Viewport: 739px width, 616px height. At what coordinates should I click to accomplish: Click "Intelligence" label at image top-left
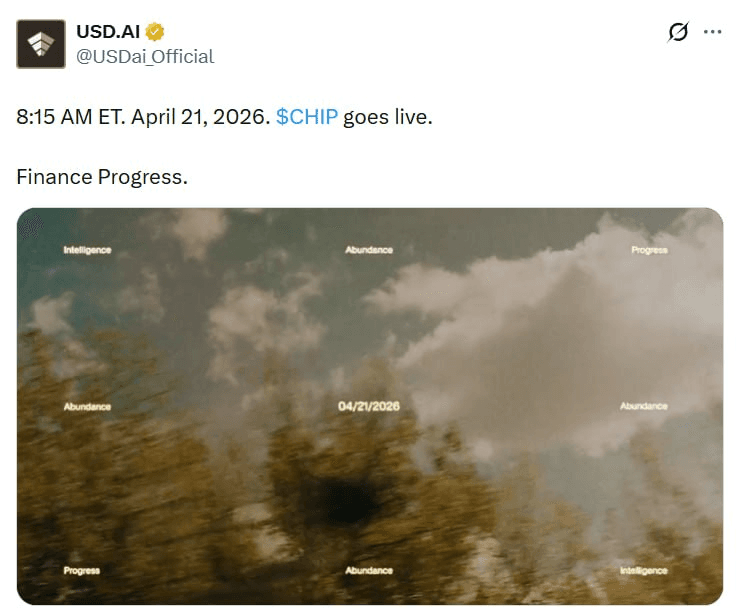(x=87, y=249)
